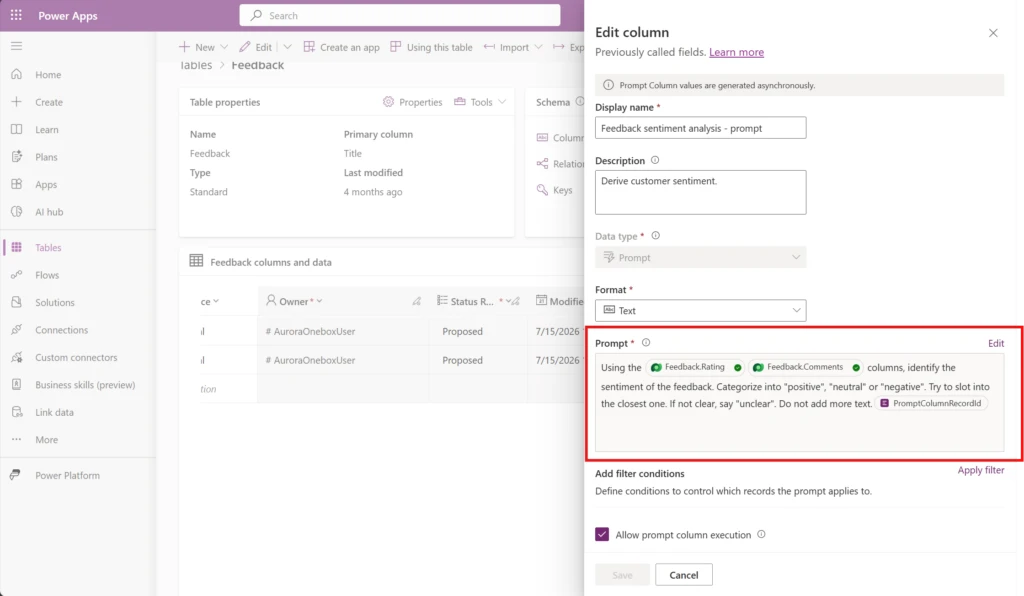The image size is (1024, 596).
Task: Click the top Search box
Action: point(400,15)
